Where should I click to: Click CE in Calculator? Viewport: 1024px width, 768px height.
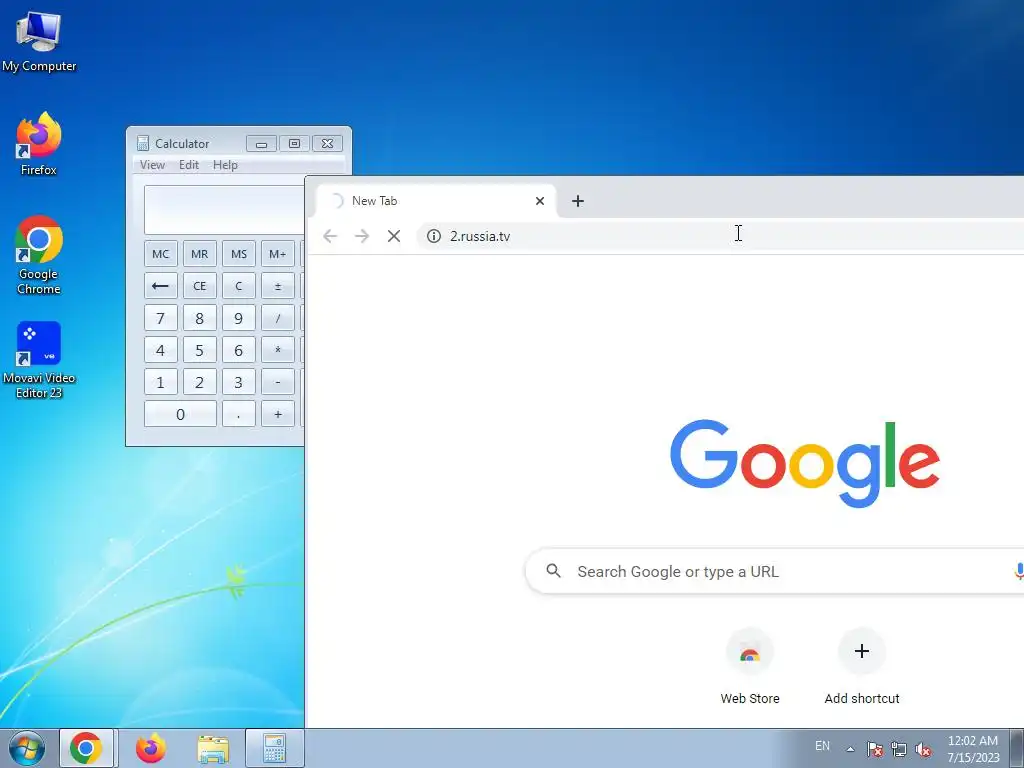[200, 286]
